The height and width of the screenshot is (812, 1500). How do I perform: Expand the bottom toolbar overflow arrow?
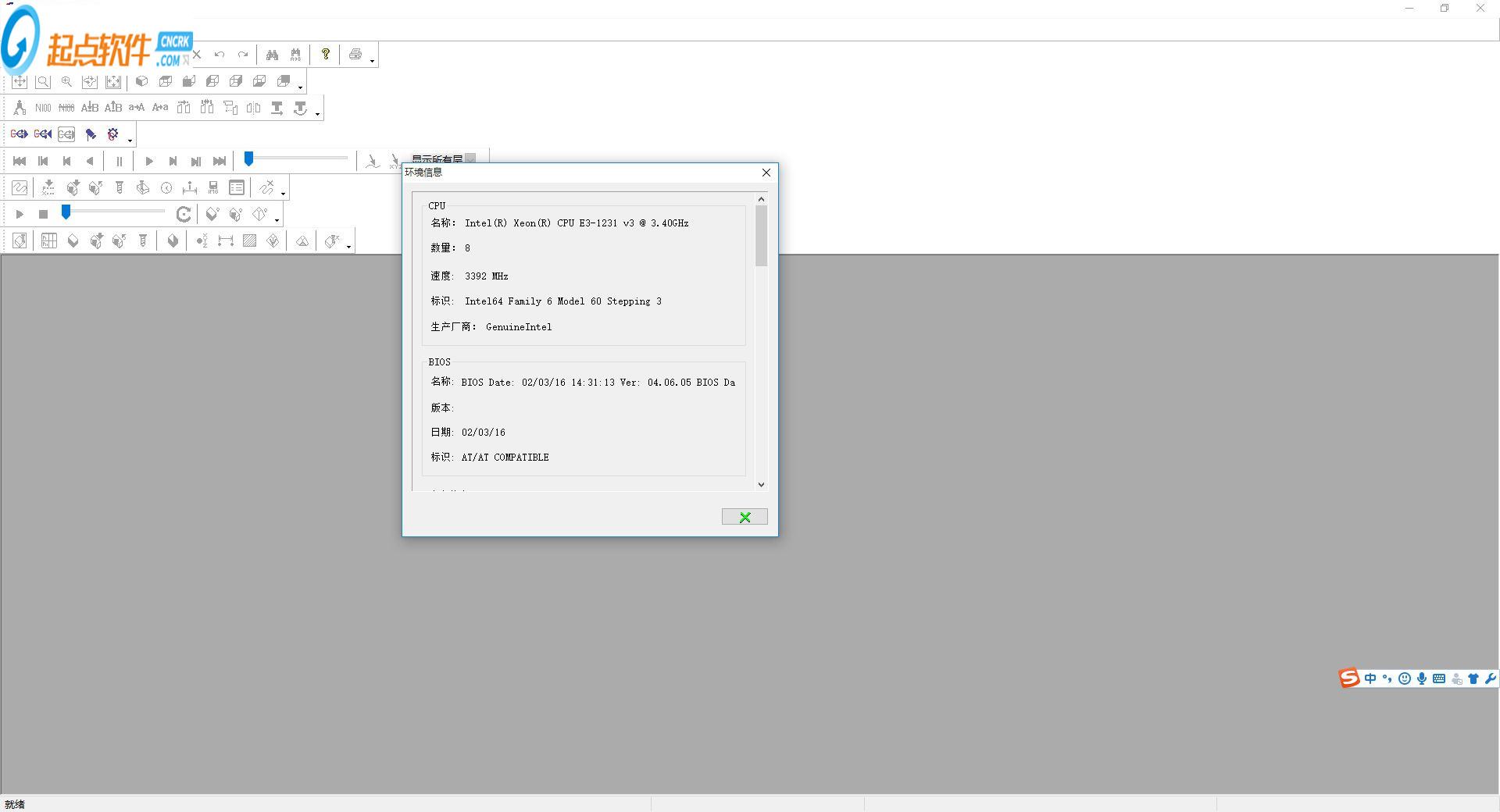click(348, 246)
